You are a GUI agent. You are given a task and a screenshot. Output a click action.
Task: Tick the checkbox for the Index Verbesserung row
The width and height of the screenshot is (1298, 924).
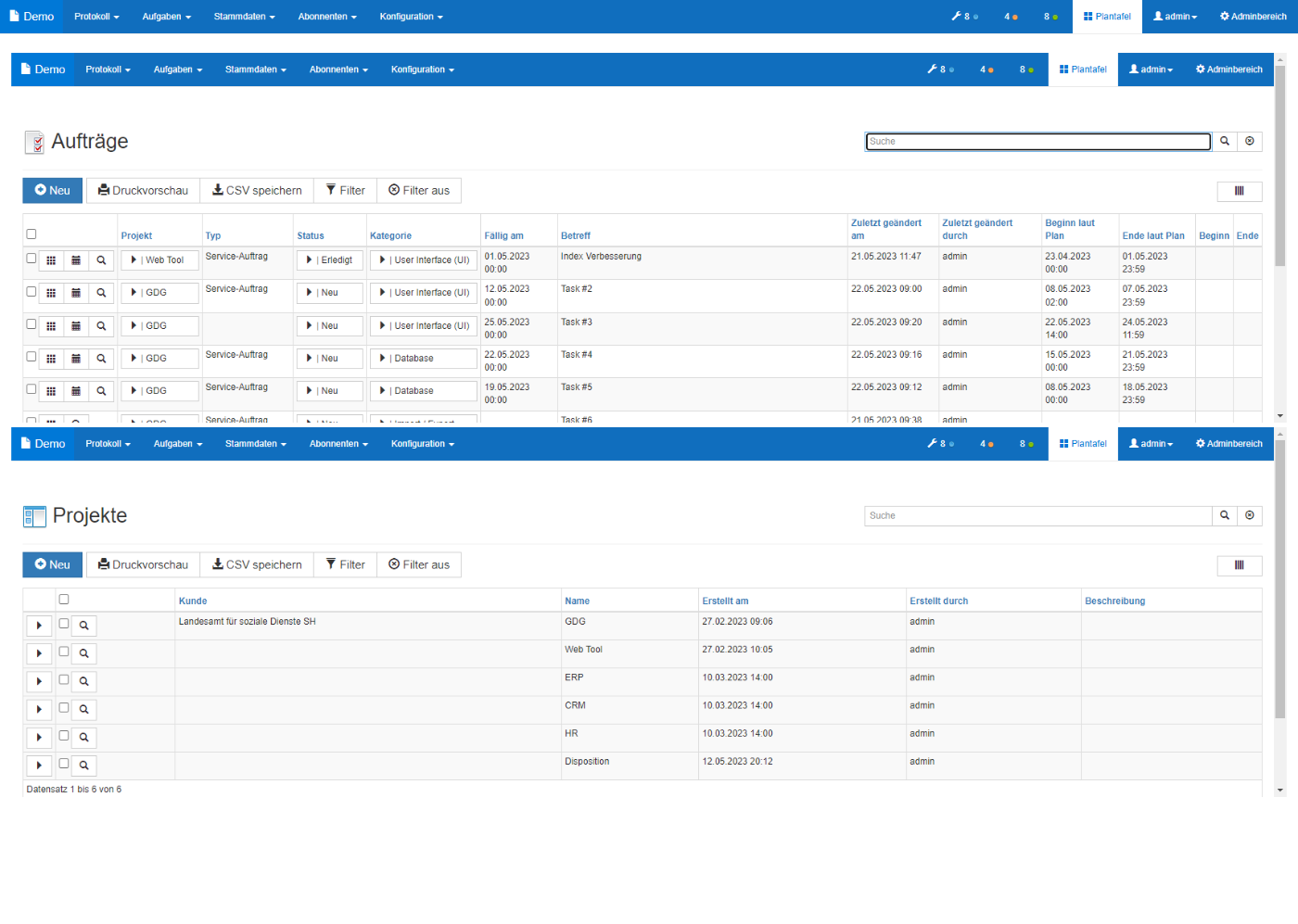32,259
